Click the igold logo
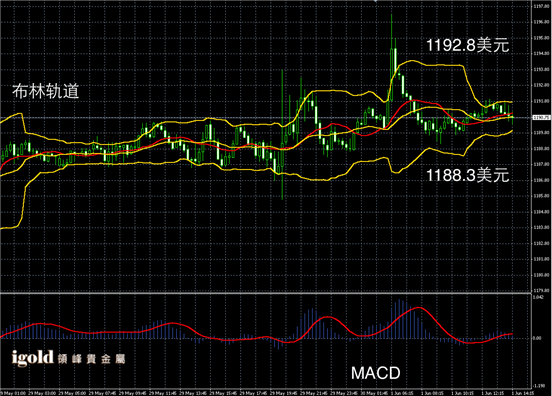 click(x=32, y=358)
